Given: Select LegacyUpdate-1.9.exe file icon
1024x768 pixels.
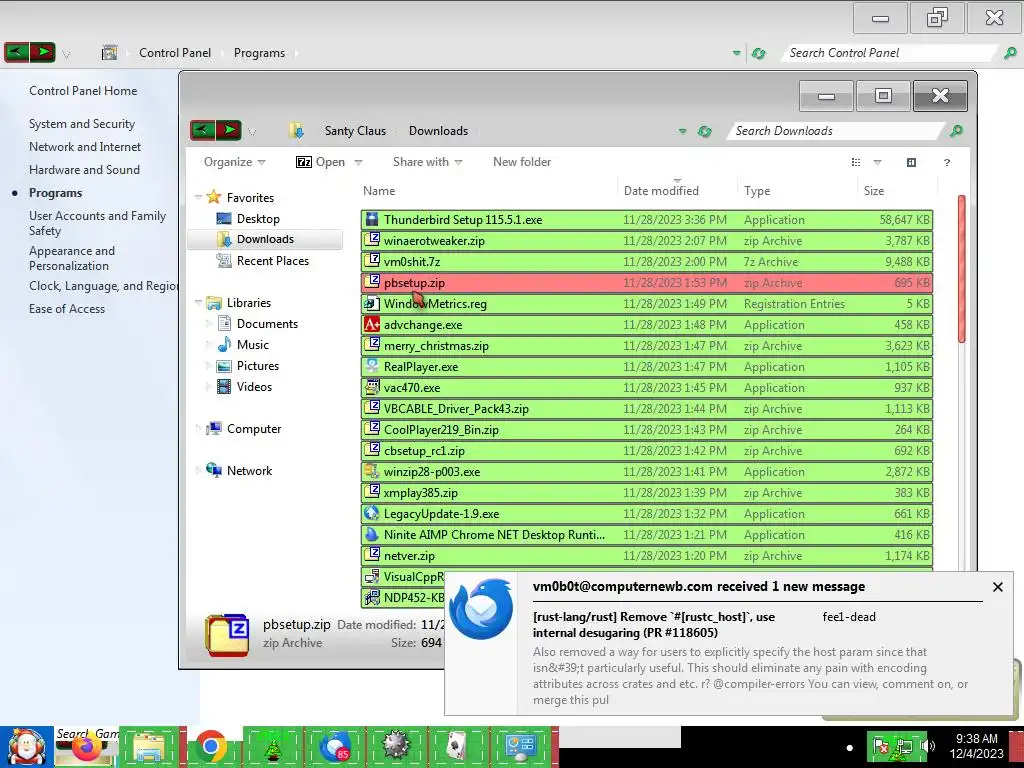Looking at the screenshot, I should point(372,513).
